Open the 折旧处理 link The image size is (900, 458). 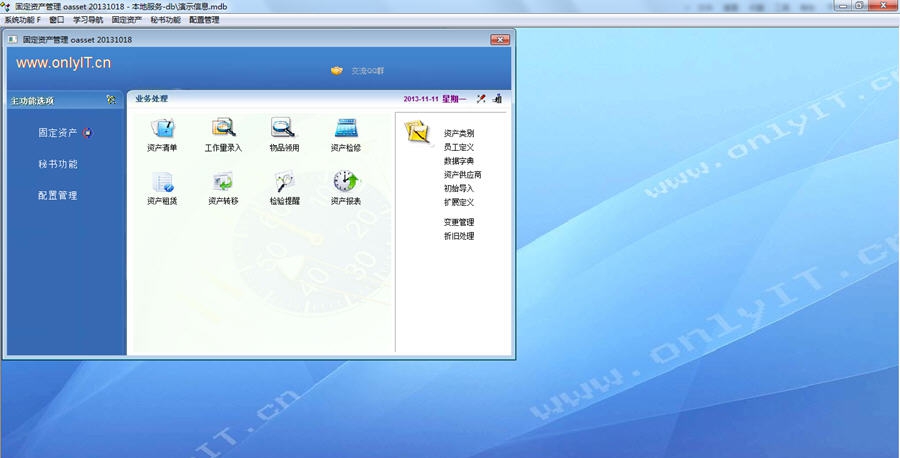459,236
